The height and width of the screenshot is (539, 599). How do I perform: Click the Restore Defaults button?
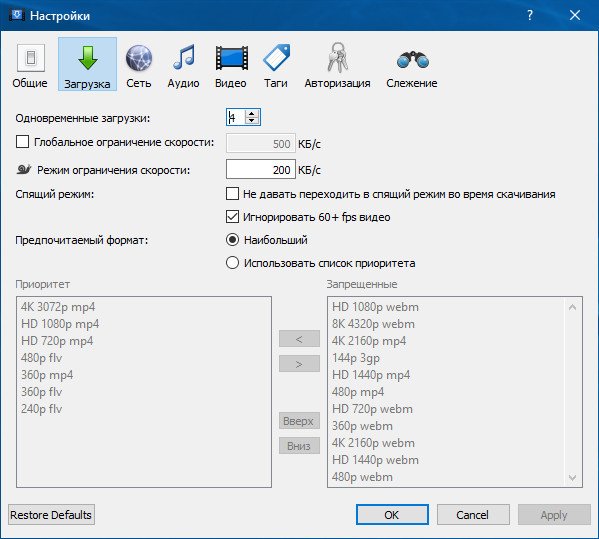pos(51,515)
